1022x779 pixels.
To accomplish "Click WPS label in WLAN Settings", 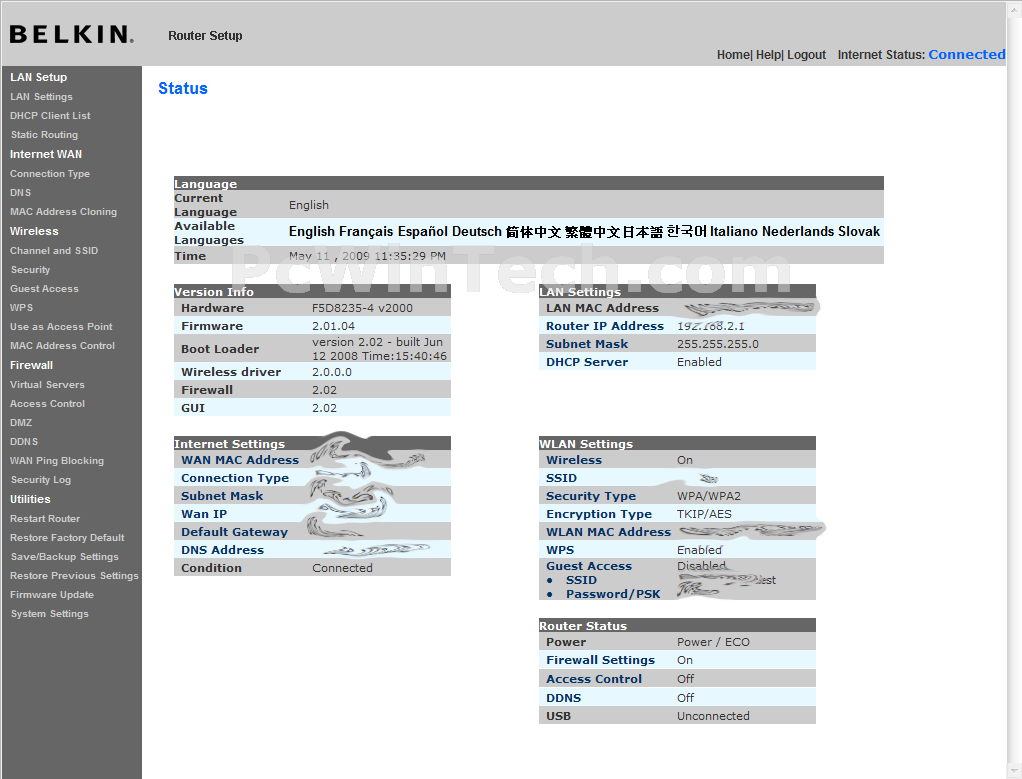I will pos(560,550).
